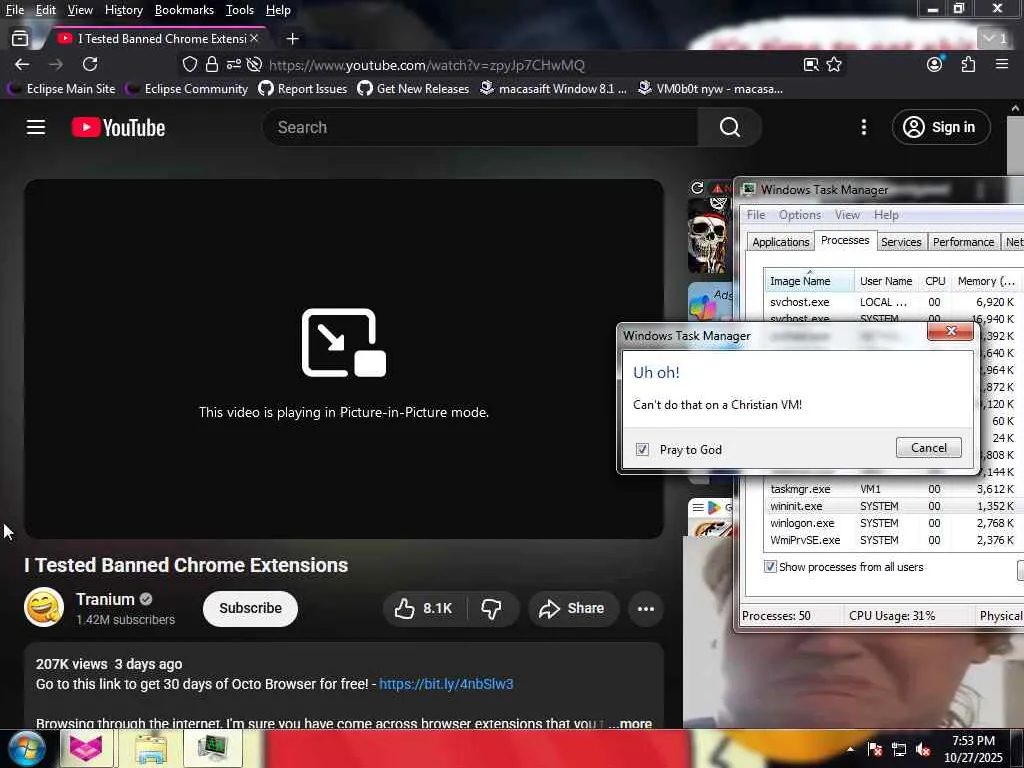1024x768 pixels.
Task: Show hidden tray icons arrow
Action: [850, 749]
